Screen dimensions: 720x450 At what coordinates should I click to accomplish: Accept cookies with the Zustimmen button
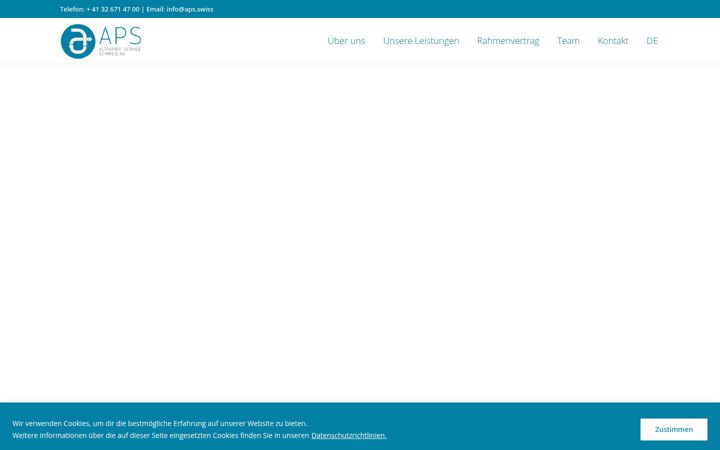click(674, 429)
